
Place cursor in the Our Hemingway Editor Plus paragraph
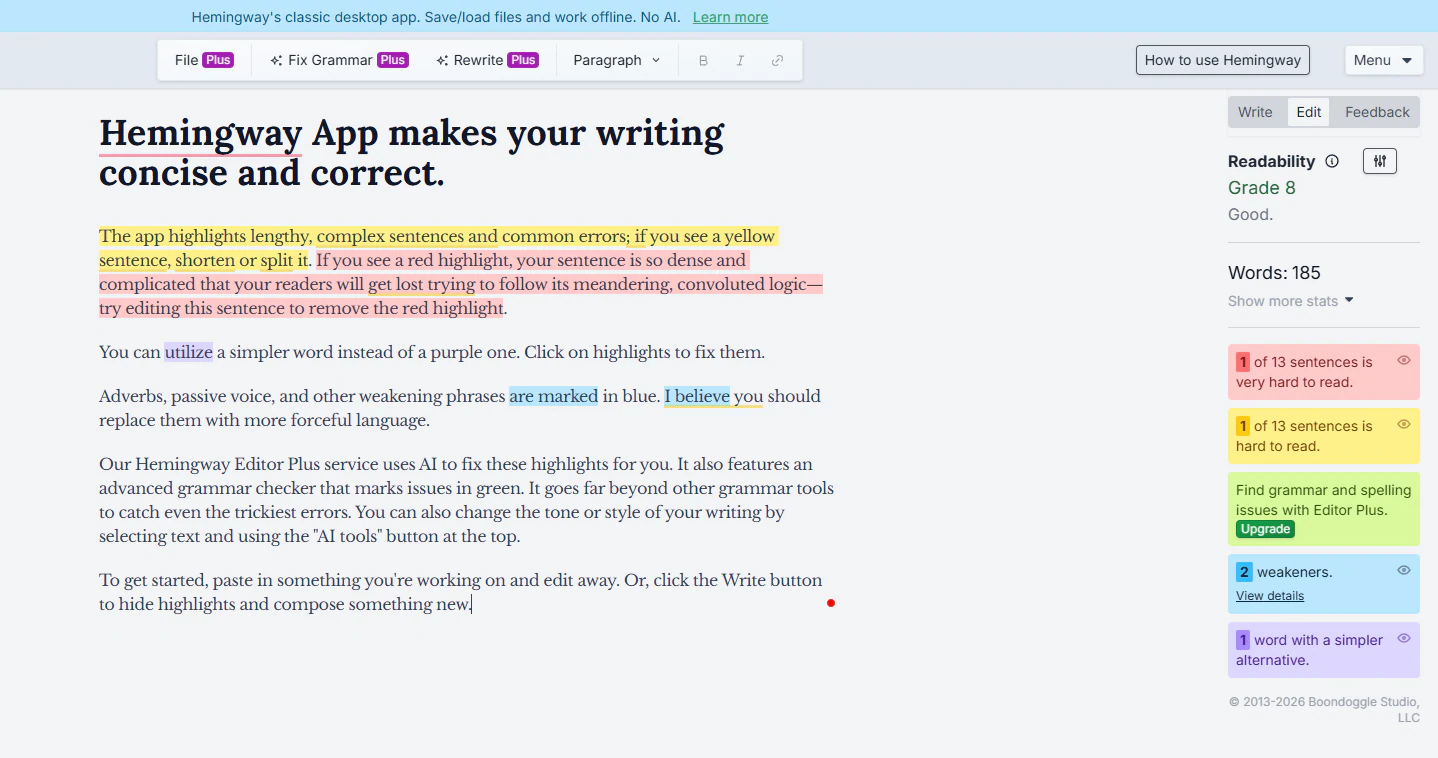(x=466, y=500)
